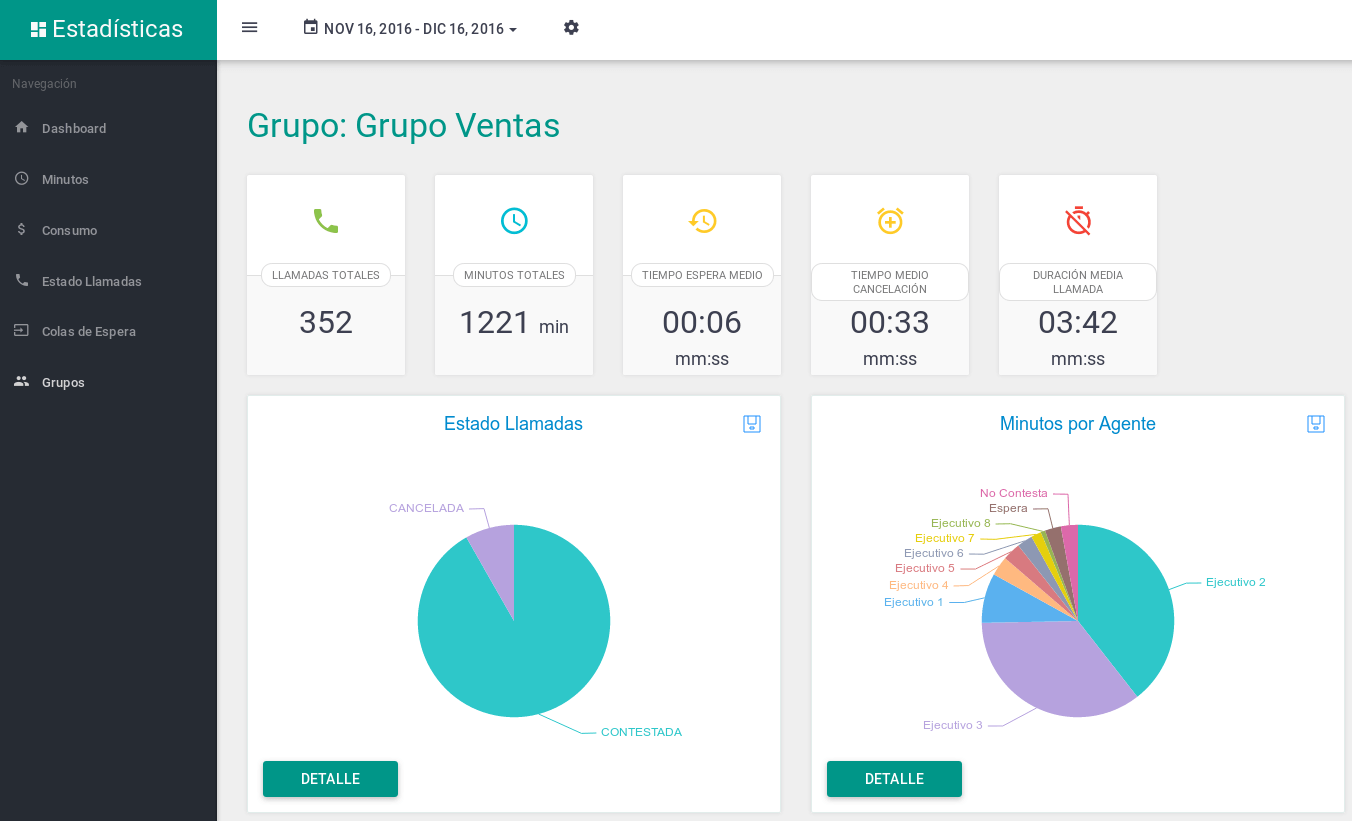Select Colas de Espera in the sidebar

point(108,331)
